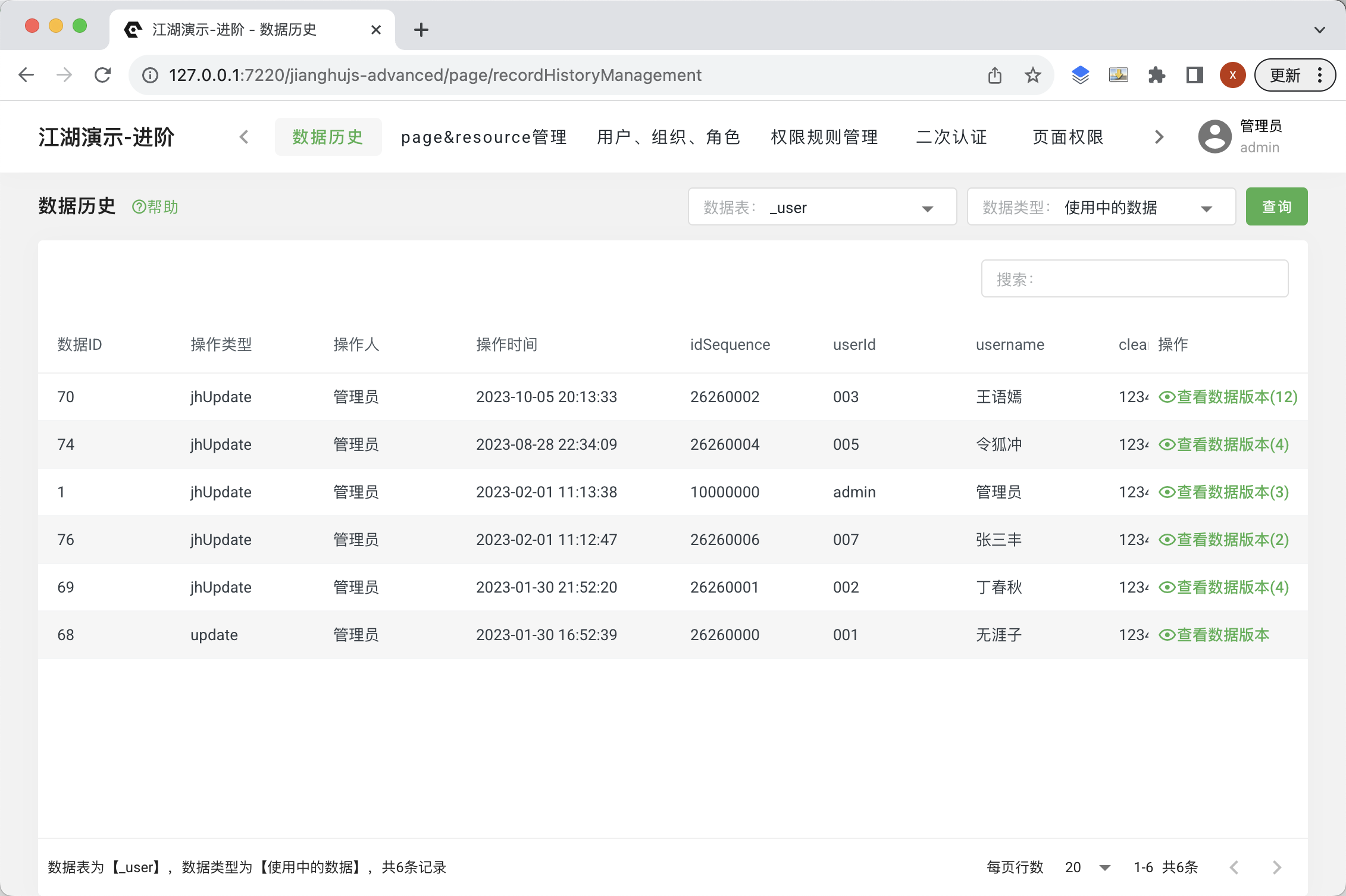Click the 更新 browser update button
The width and height of the screenshot is (1346, 896).
tap(1285, 75)
